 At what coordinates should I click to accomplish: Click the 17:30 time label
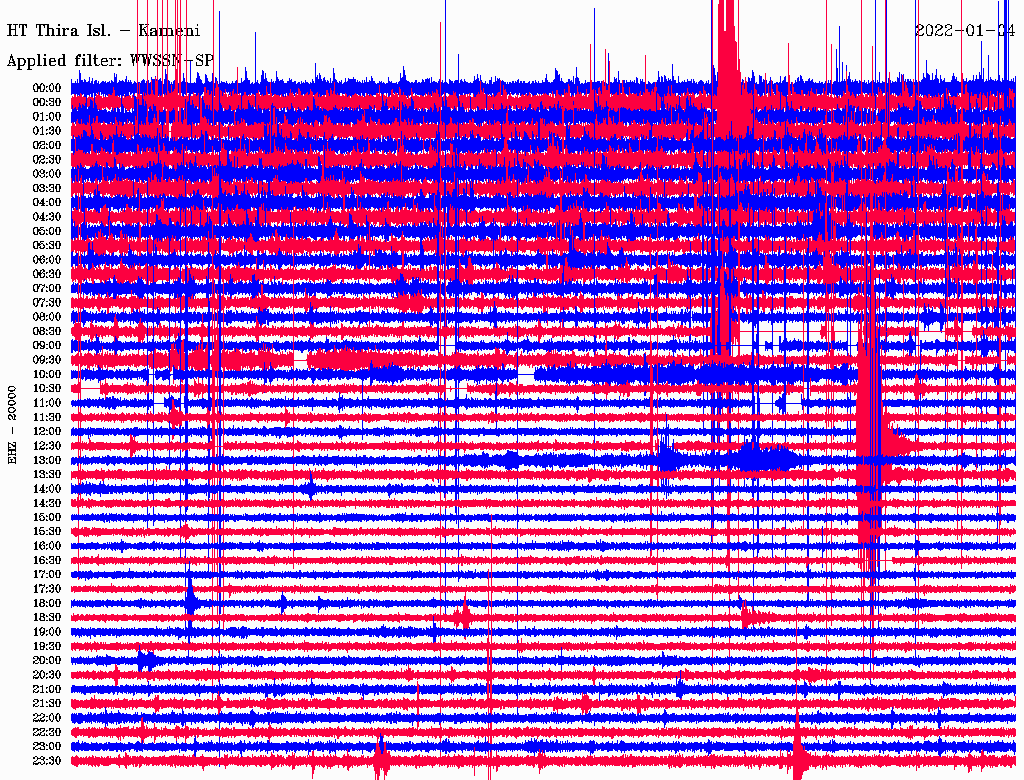coord(47,589)
